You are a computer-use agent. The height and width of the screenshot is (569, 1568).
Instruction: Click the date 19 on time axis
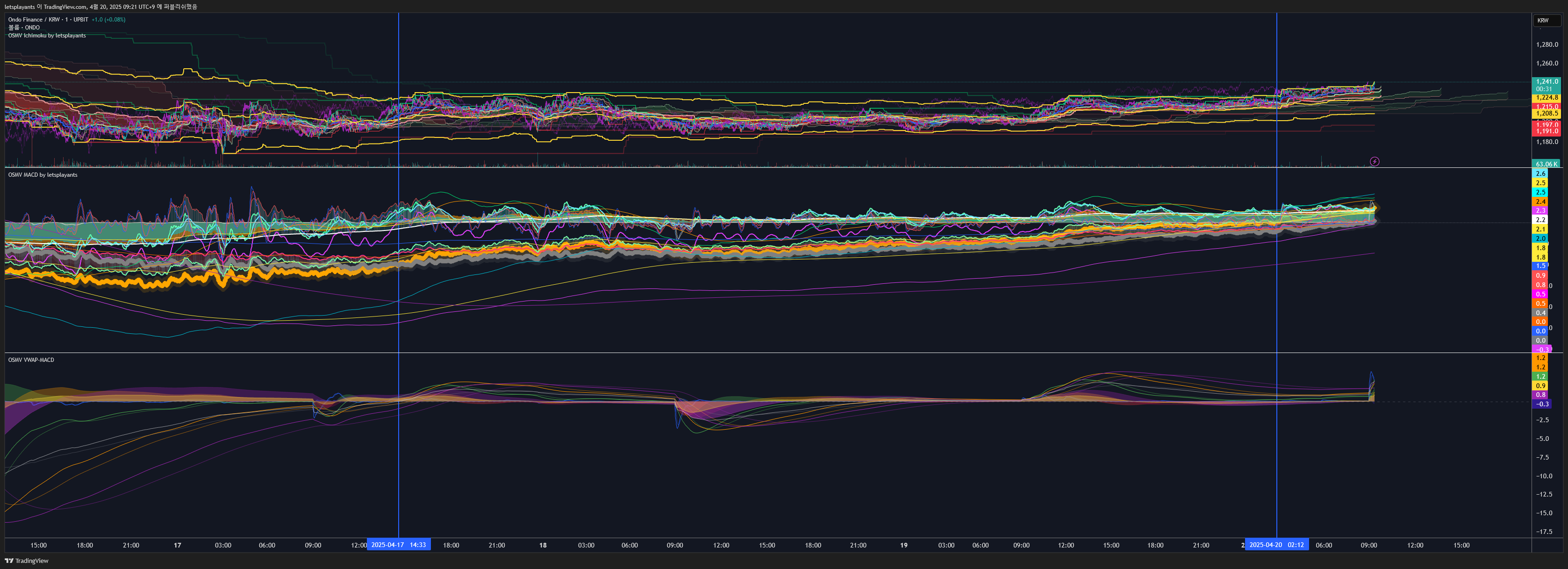coord(903,545)
